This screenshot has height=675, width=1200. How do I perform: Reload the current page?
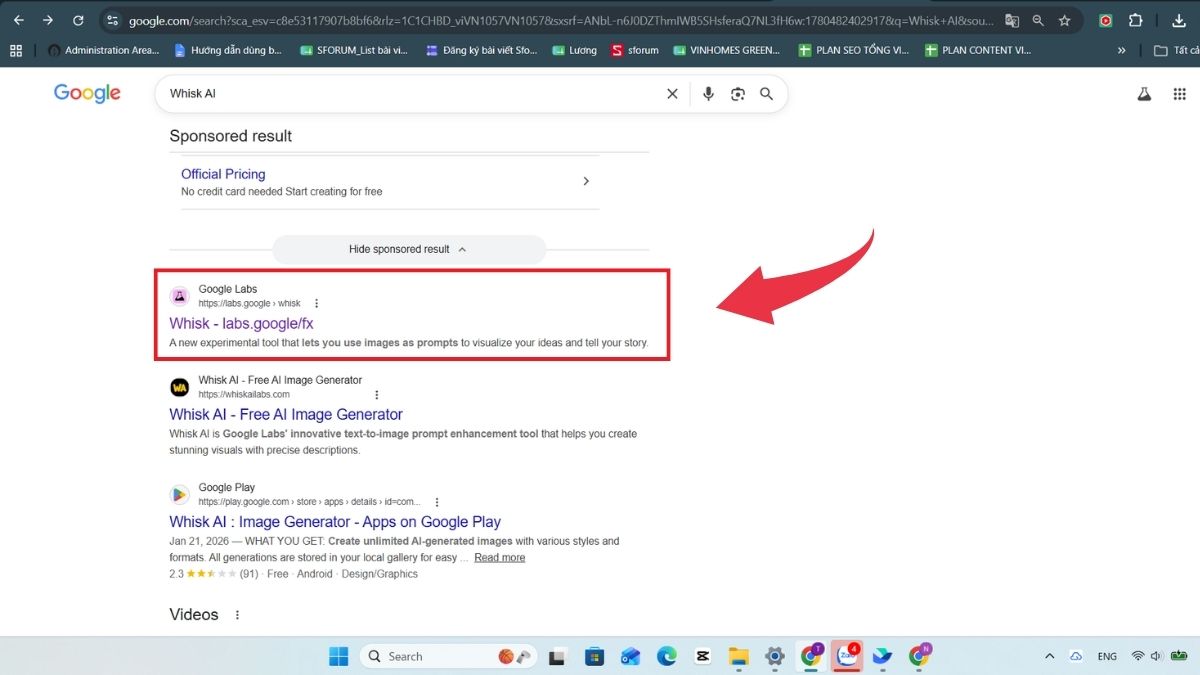point(78,20)
